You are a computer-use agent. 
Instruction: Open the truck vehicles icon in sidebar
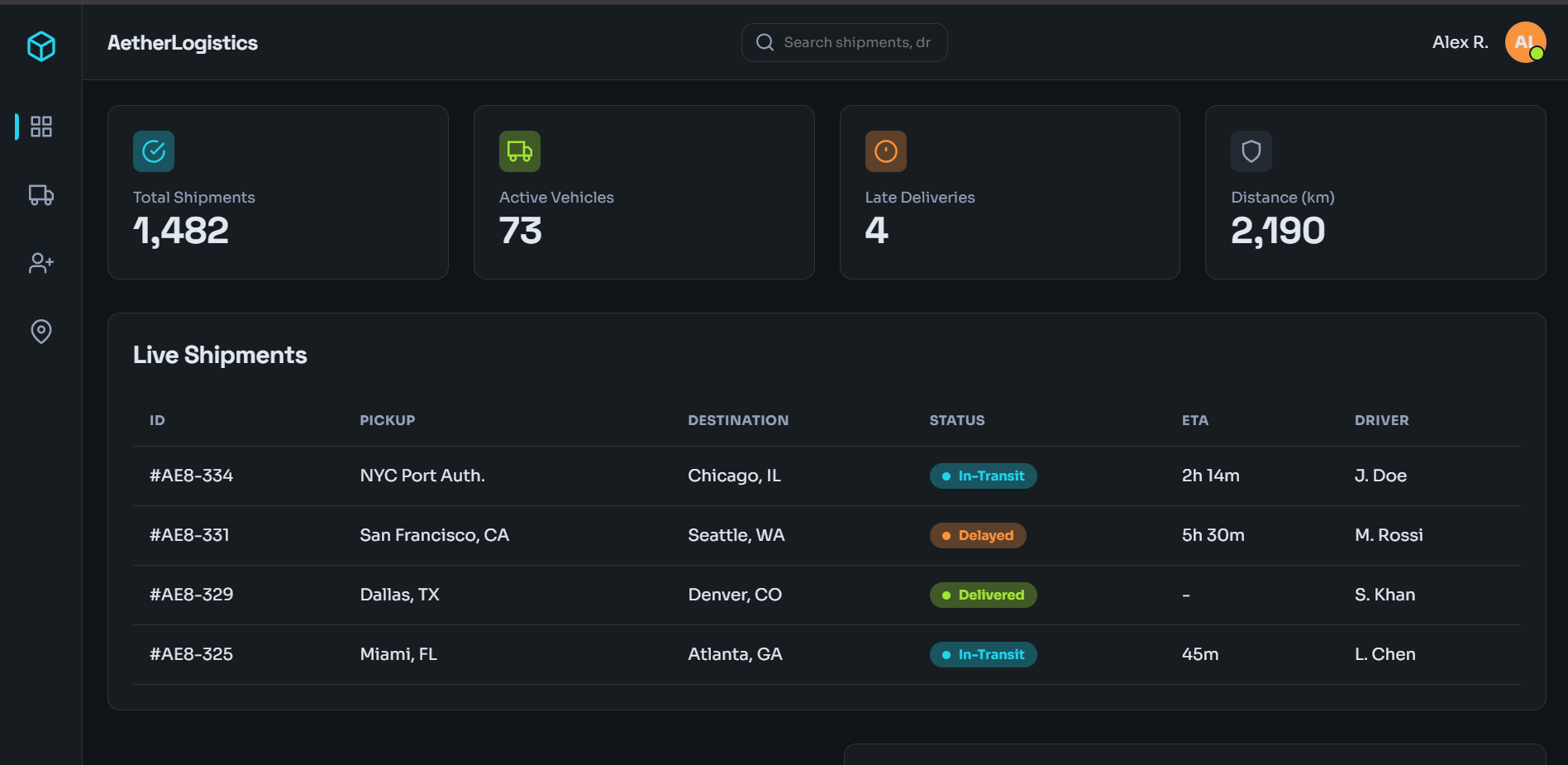[41, 194]
